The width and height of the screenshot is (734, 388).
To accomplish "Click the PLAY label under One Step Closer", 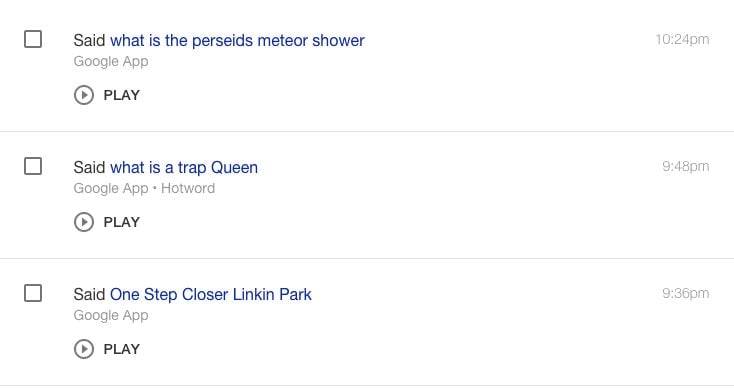I will pyautogui.click(x=122, y=349).
